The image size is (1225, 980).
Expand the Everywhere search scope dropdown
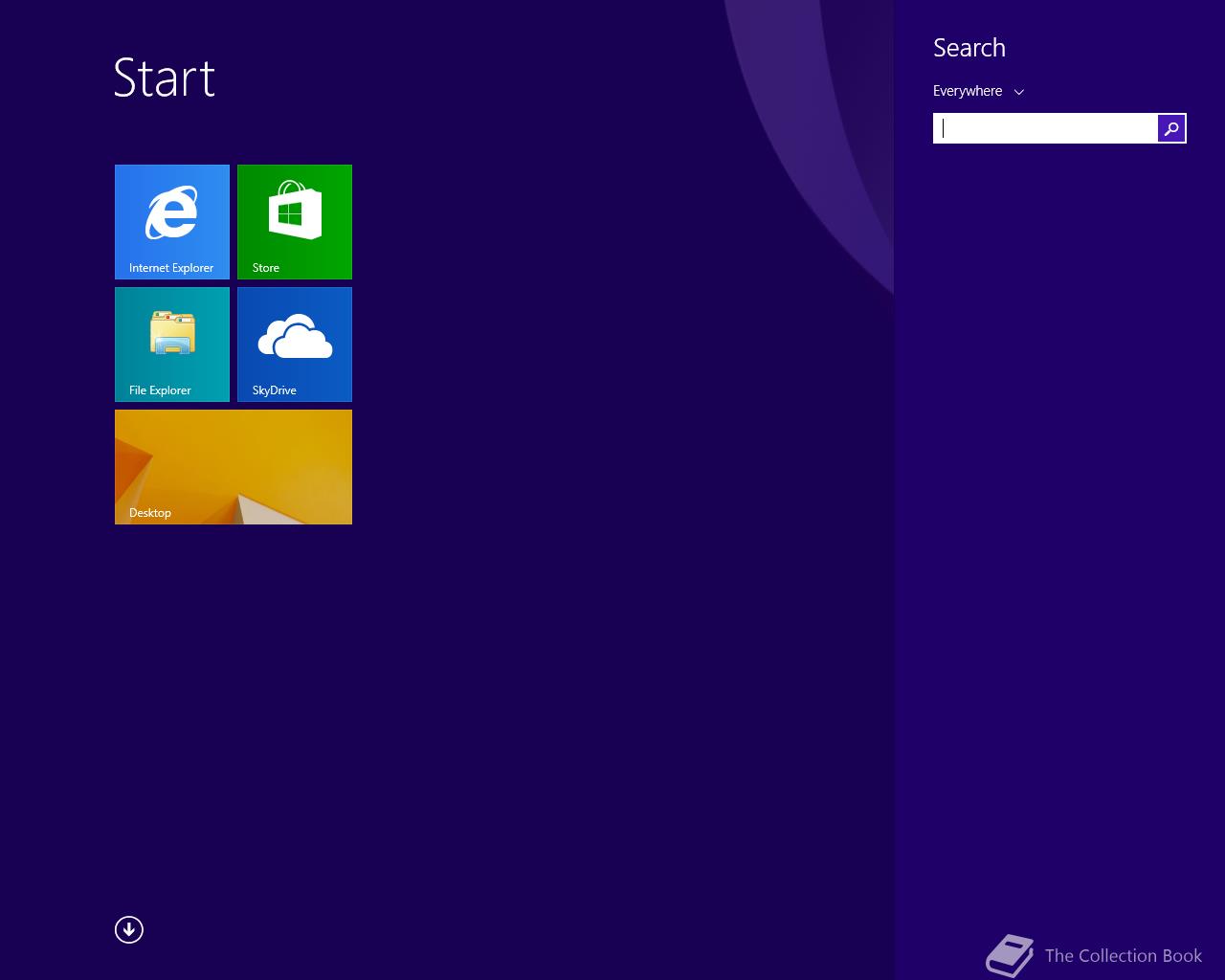979,91
